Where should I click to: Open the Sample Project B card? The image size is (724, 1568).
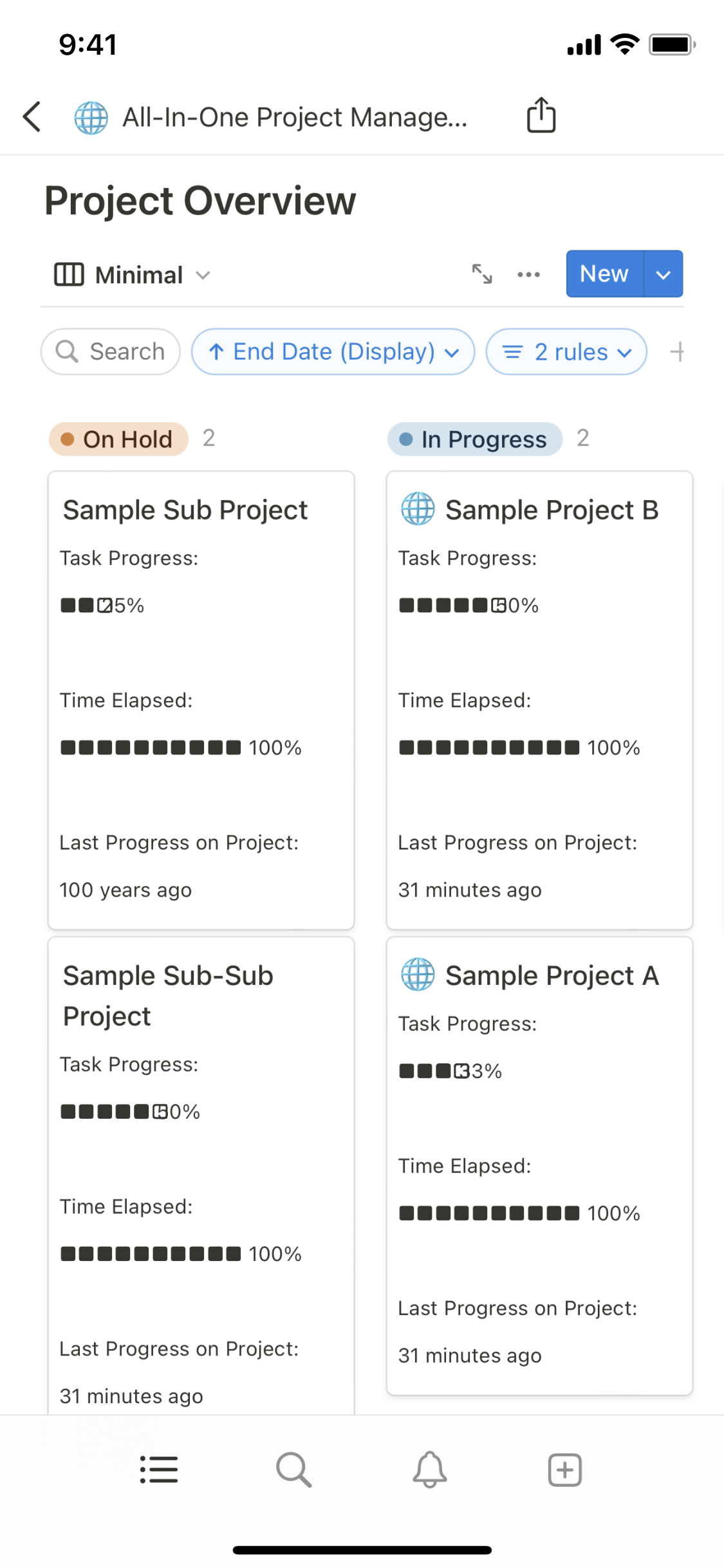[x=539, y=700]
